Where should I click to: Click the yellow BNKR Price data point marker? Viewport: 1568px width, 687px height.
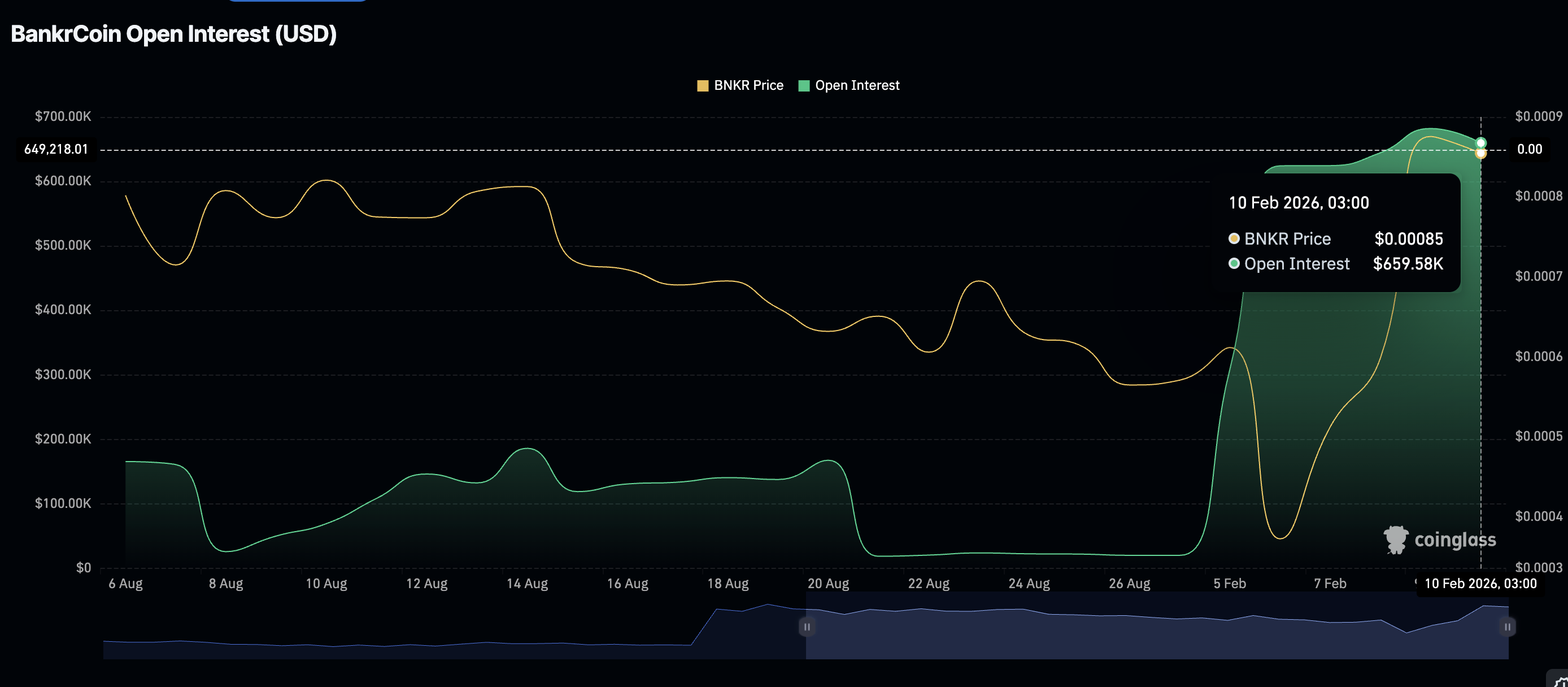coord(1481,154)
